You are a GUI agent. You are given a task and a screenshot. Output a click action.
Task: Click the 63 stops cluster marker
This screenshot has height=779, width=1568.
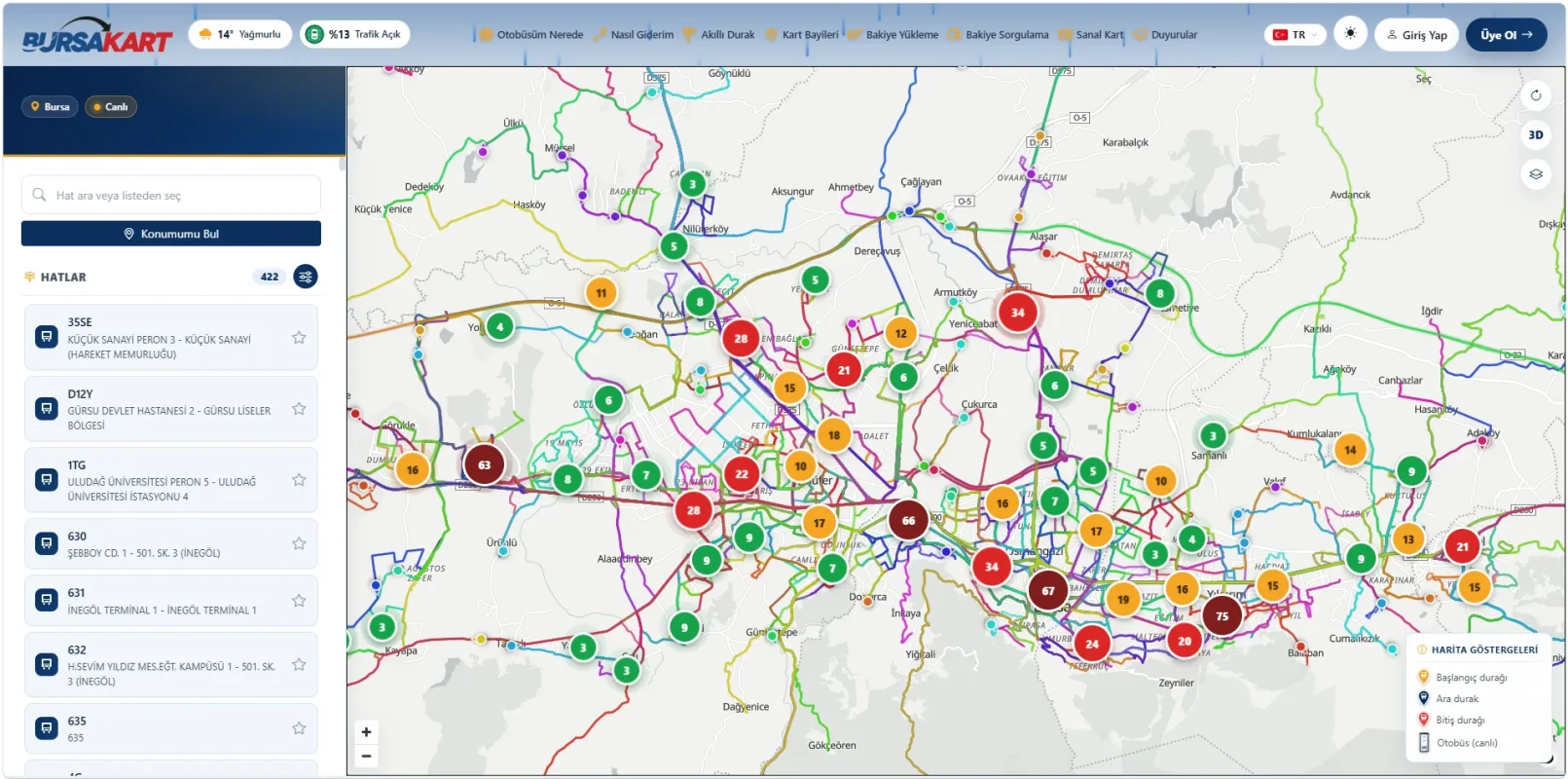(x=484, y=464)
